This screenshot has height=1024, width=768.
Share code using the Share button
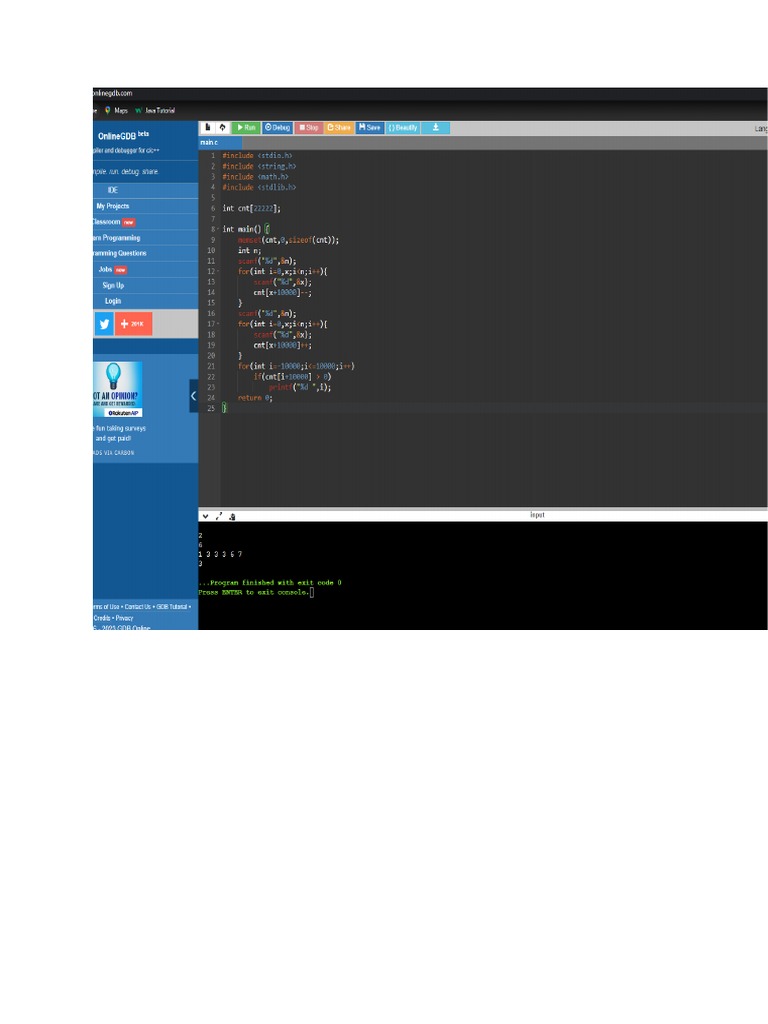339,128
